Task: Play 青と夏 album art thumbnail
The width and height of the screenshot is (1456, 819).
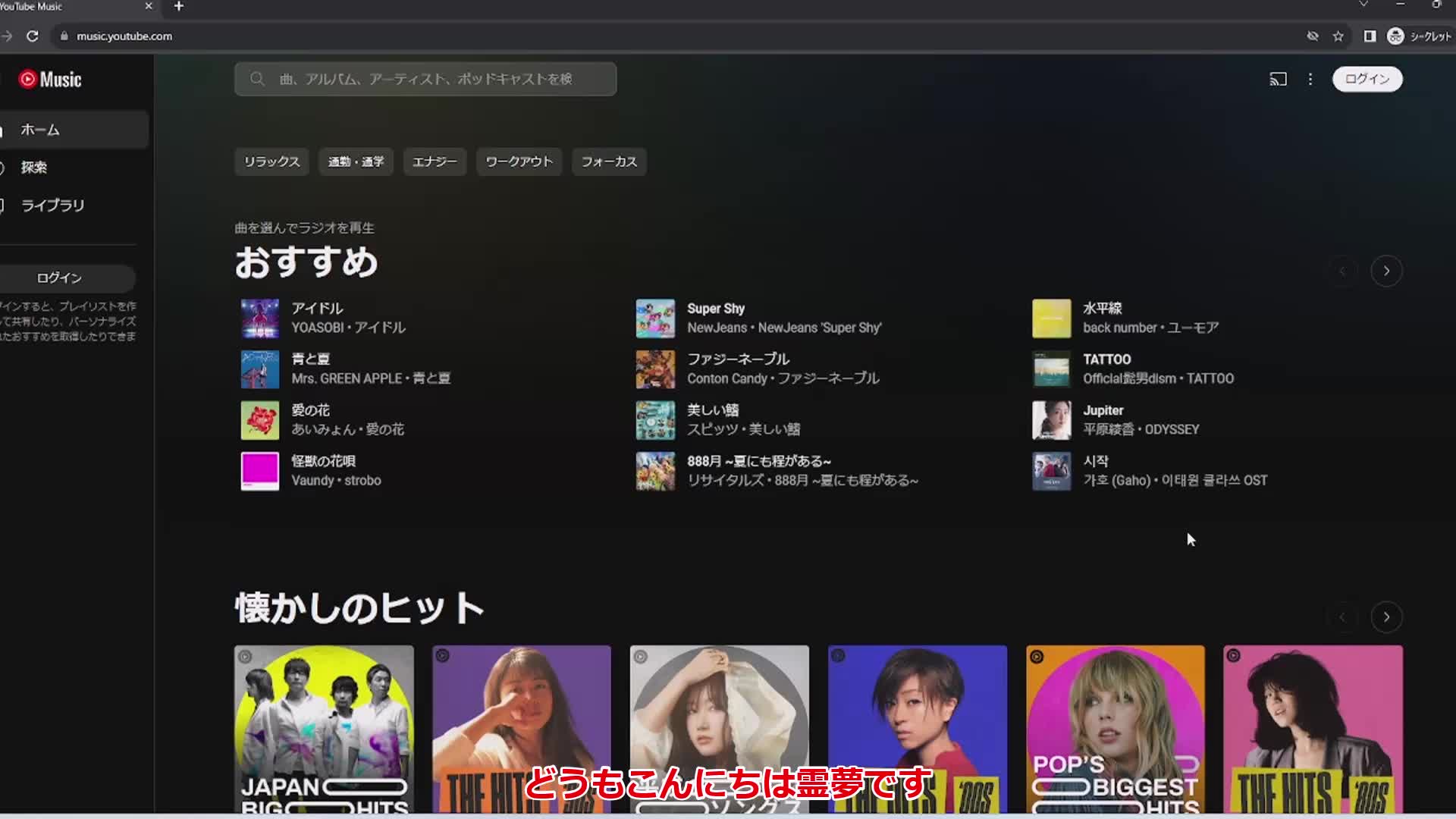Action: [260, 369]
